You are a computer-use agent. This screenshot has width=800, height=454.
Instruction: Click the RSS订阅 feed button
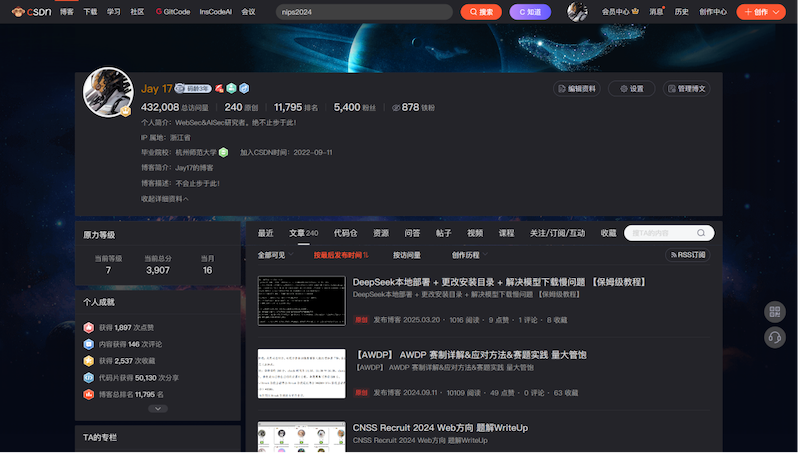click(686, 255)
